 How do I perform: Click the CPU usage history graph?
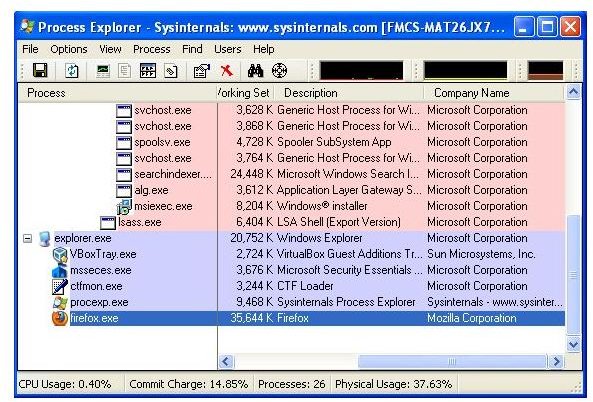pyautogui.click(x=362, y=71)
